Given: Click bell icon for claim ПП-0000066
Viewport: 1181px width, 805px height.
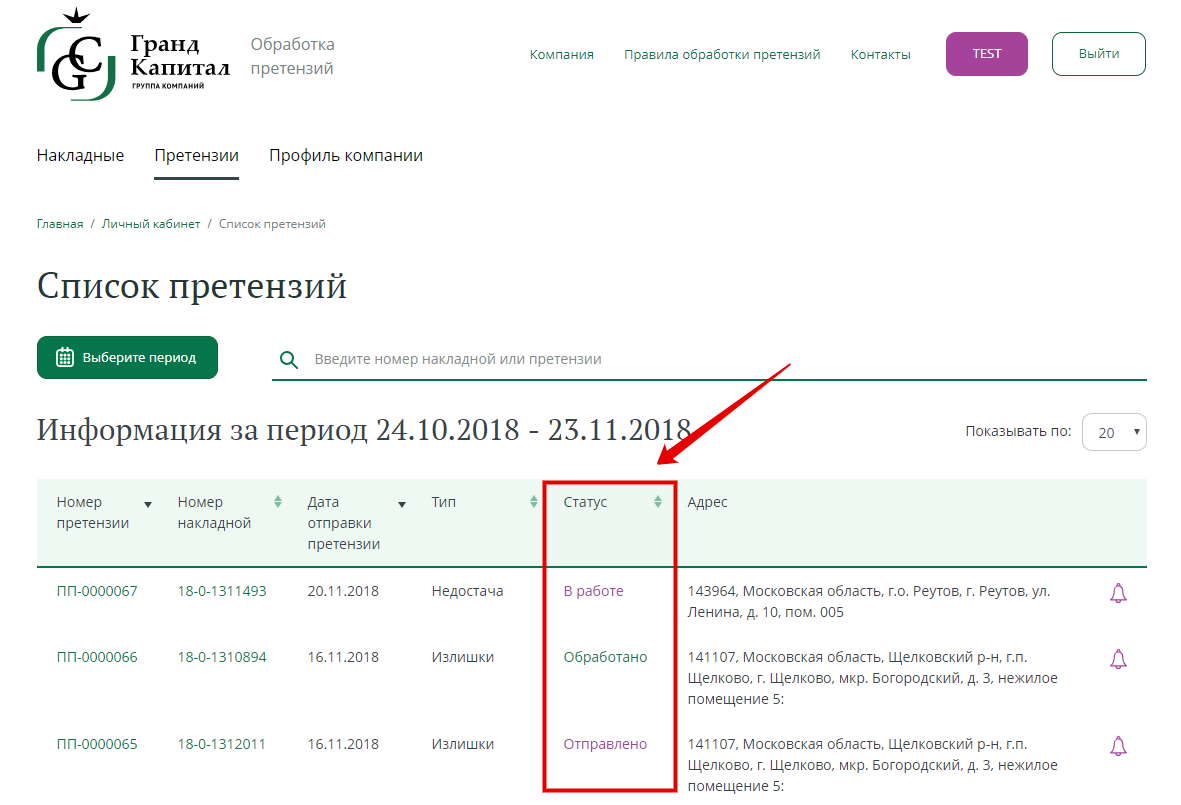Looking at the screenshot, I should [x=1118, y=659].
